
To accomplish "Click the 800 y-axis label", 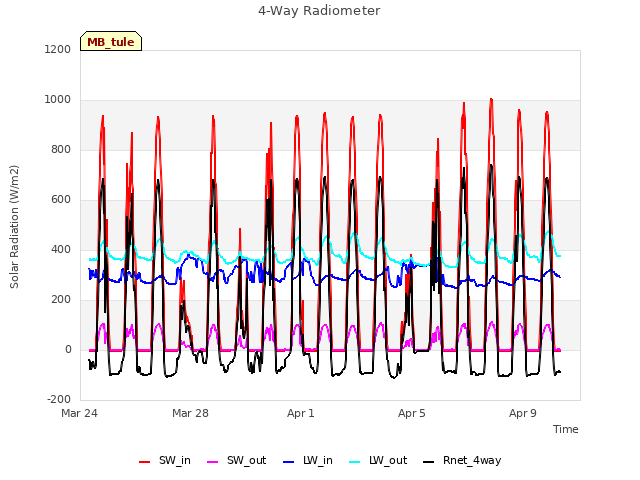I will (x=61, y=149).
